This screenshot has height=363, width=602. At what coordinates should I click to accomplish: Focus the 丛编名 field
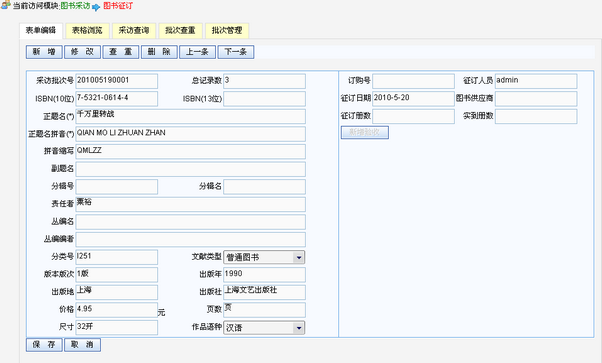point(190,222)
